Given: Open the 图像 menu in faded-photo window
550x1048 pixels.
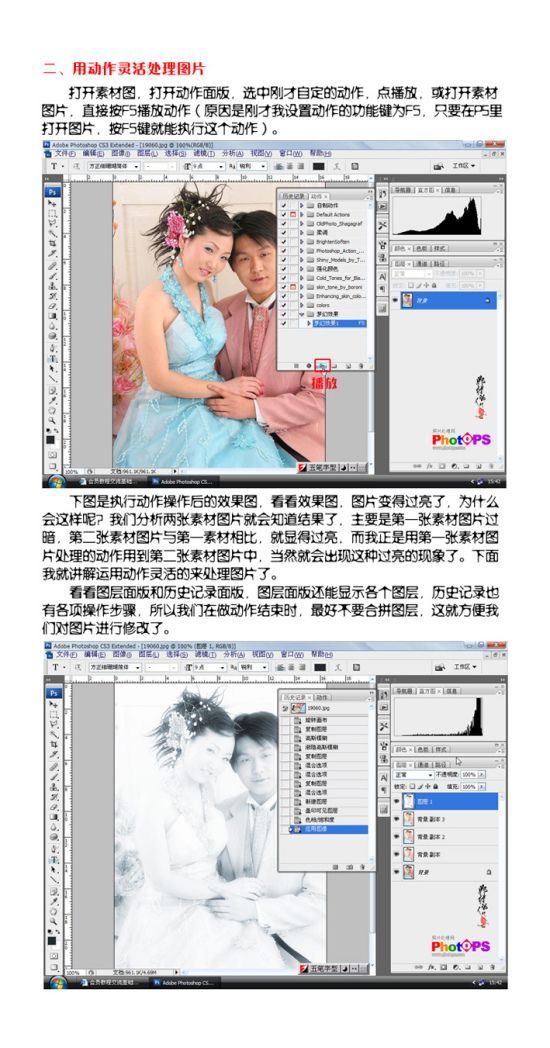Looking at the screenshot, I should 121,654.
